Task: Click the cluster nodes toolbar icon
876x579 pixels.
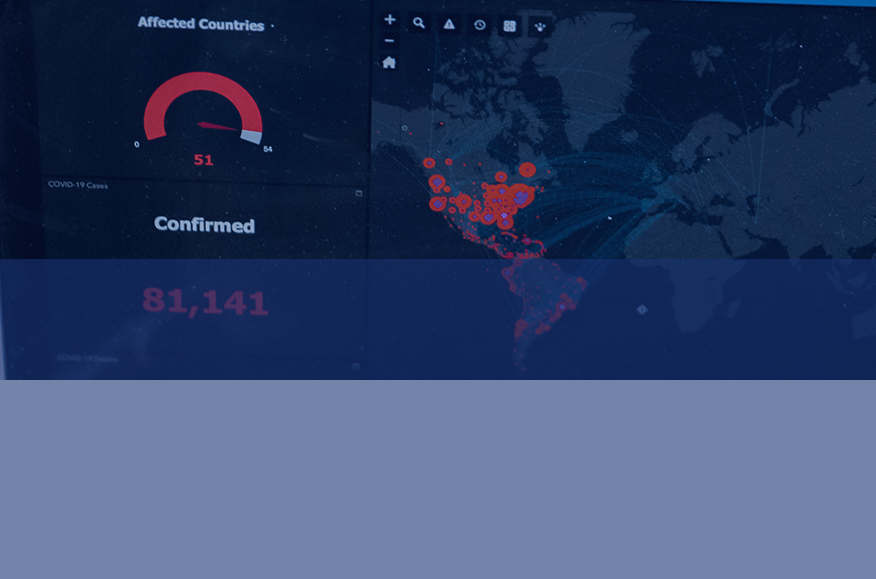Action: pos(540,27)
